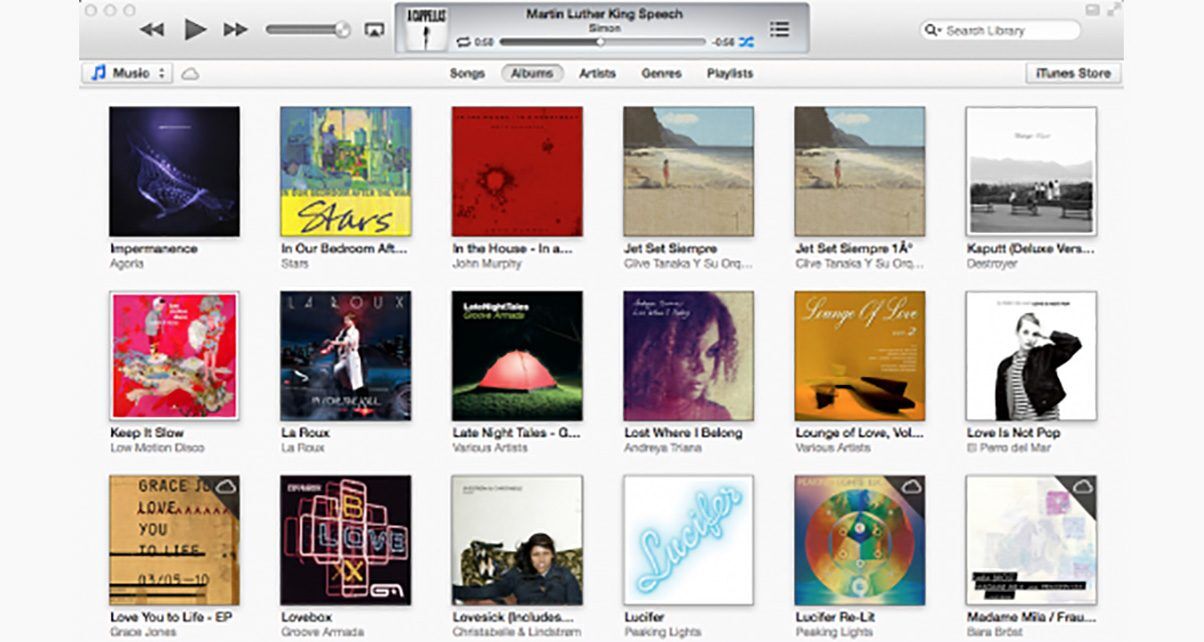Click the artist name "John Murphy"

click(x=487, y=264)
